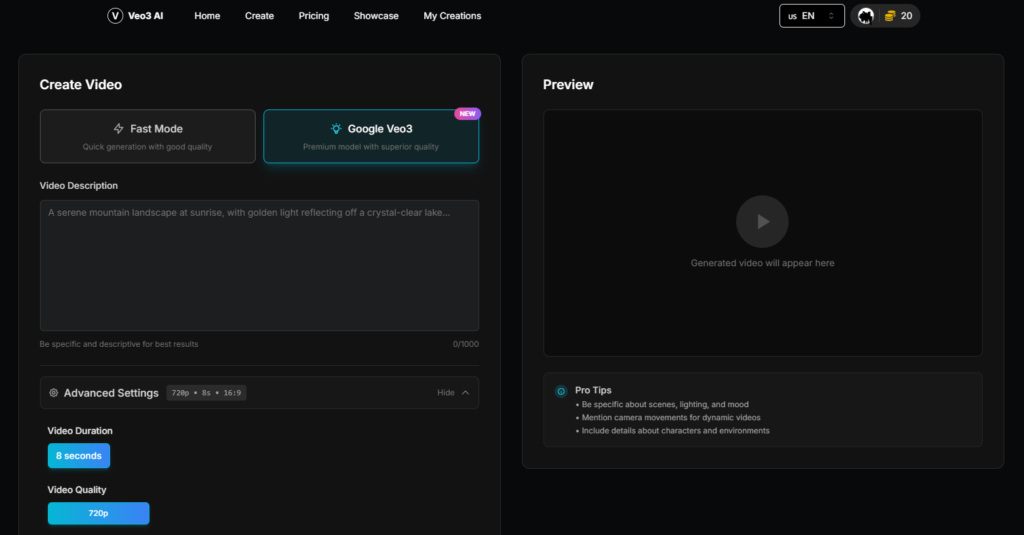
Task: Go to the Home page
Action: click(207, 16)
